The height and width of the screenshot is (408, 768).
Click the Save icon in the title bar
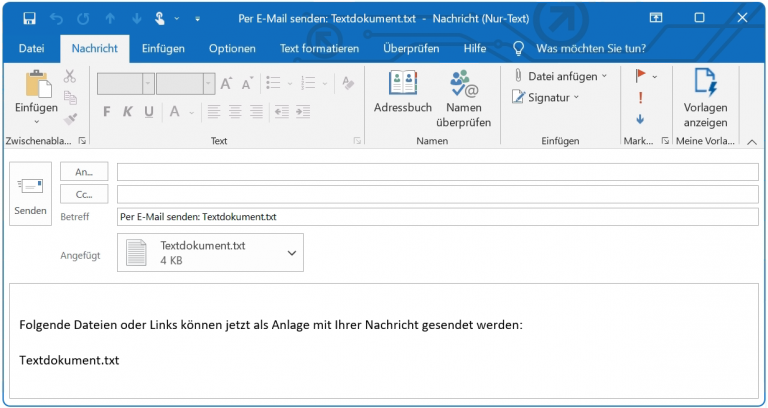click(29, 18)
